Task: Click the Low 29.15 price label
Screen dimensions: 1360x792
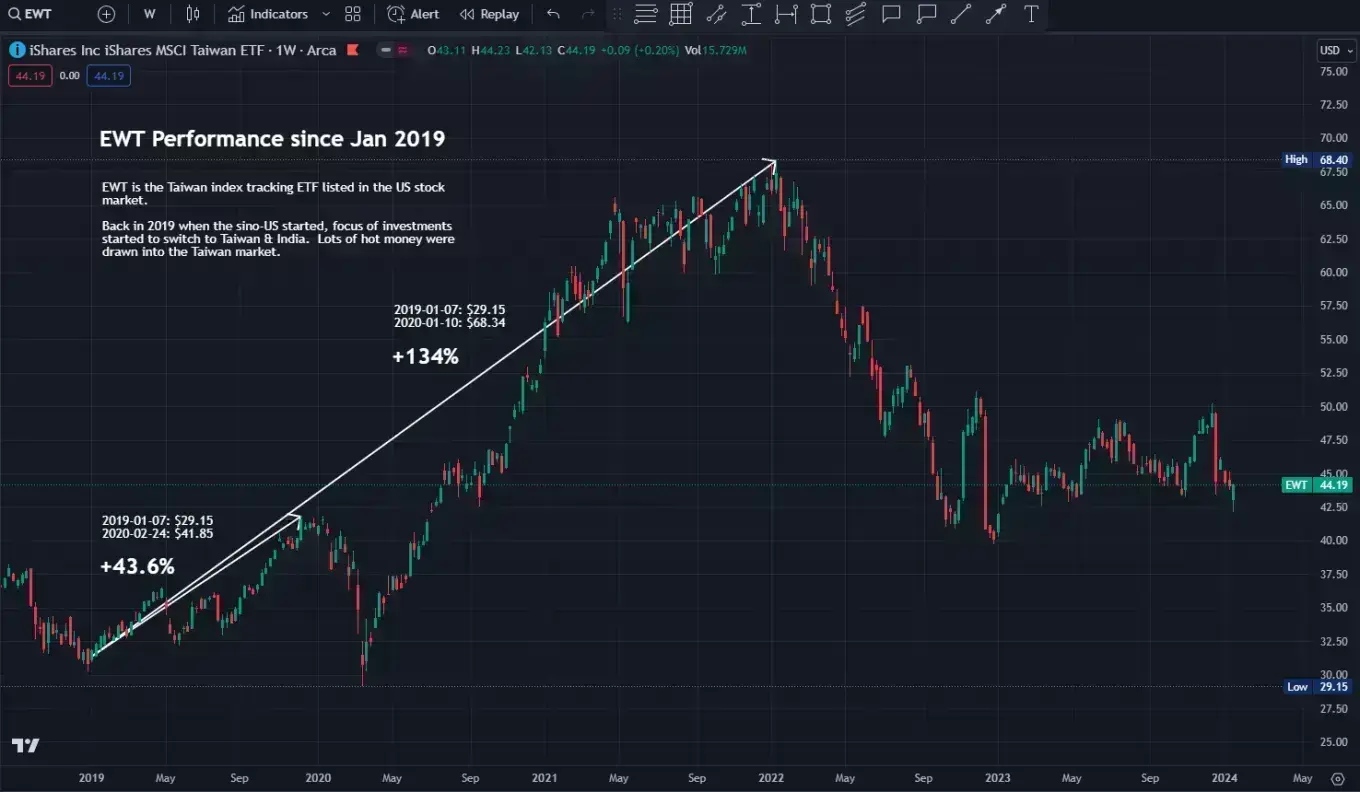Action: tap(1318, 687)
